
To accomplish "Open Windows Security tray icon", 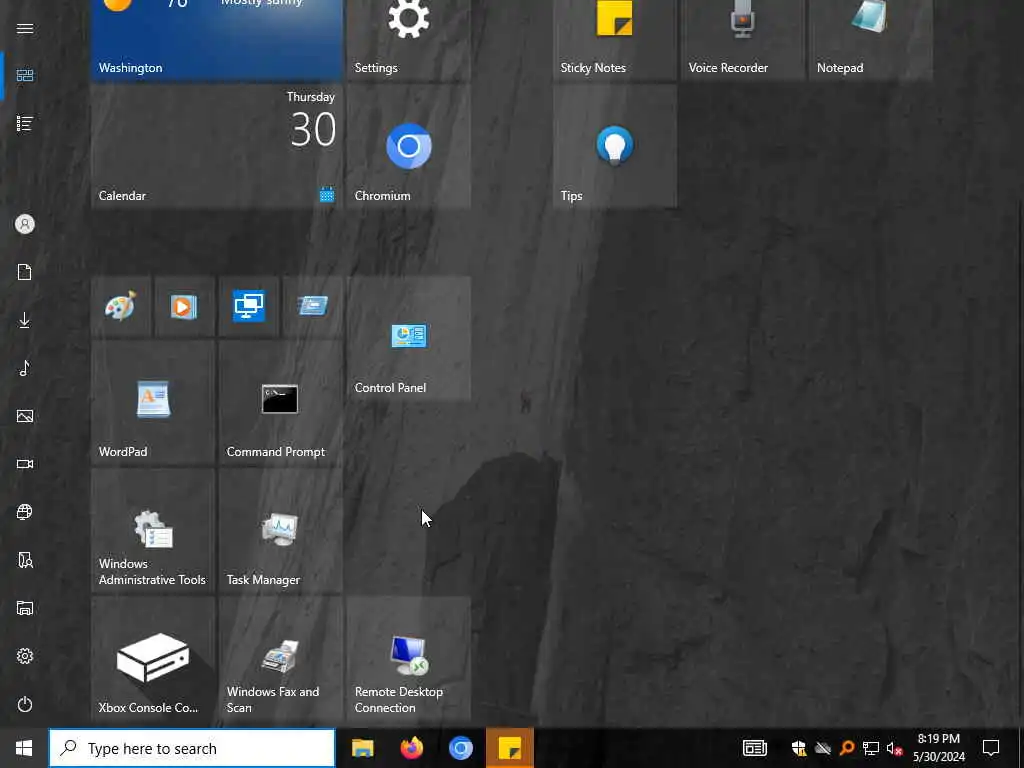I will (x=798, y=748).
